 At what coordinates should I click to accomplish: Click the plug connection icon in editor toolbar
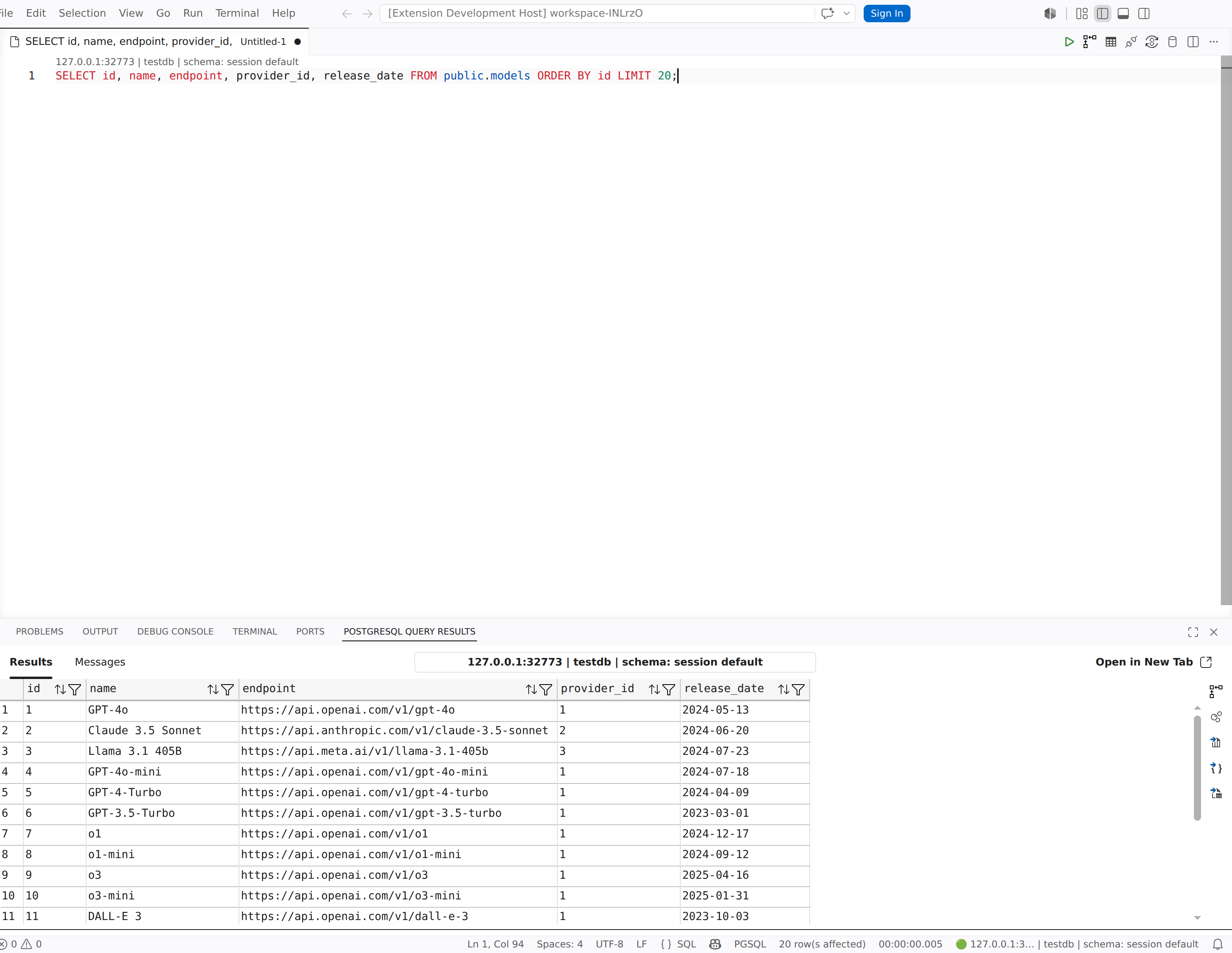tap(1131, 42)
